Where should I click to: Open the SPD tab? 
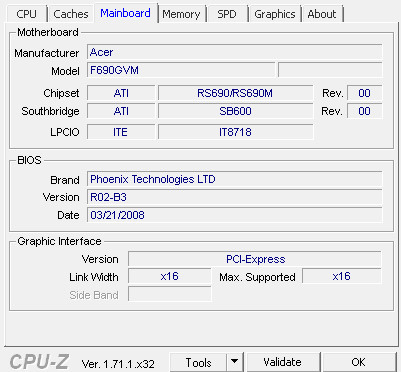(227, 14)
